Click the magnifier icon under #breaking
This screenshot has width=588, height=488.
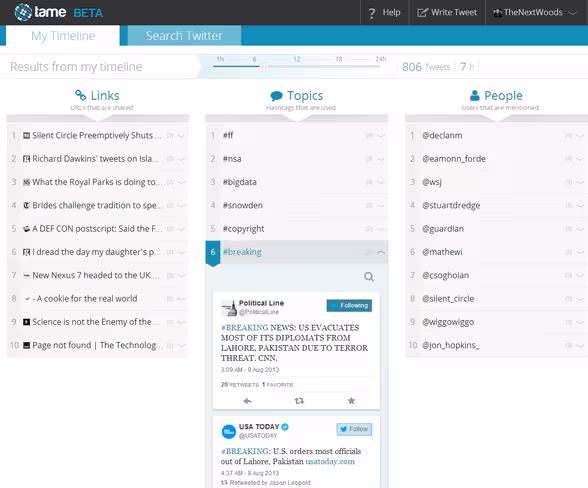coord(369,277)
